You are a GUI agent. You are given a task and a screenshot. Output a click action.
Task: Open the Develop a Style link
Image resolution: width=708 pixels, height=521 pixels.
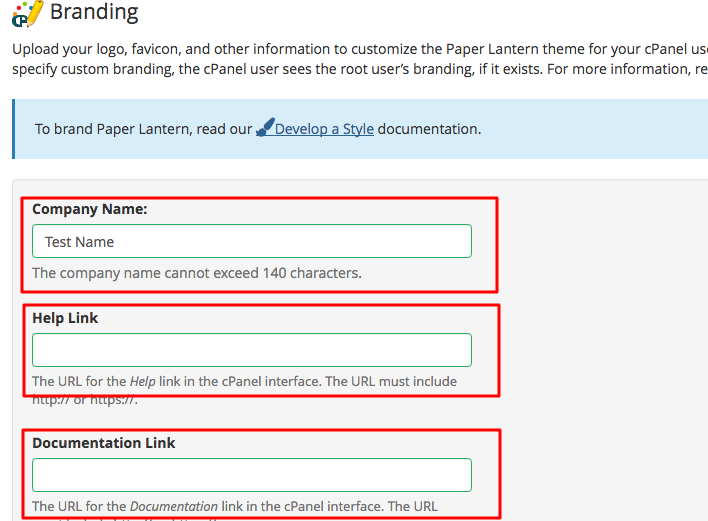[324, 129]
